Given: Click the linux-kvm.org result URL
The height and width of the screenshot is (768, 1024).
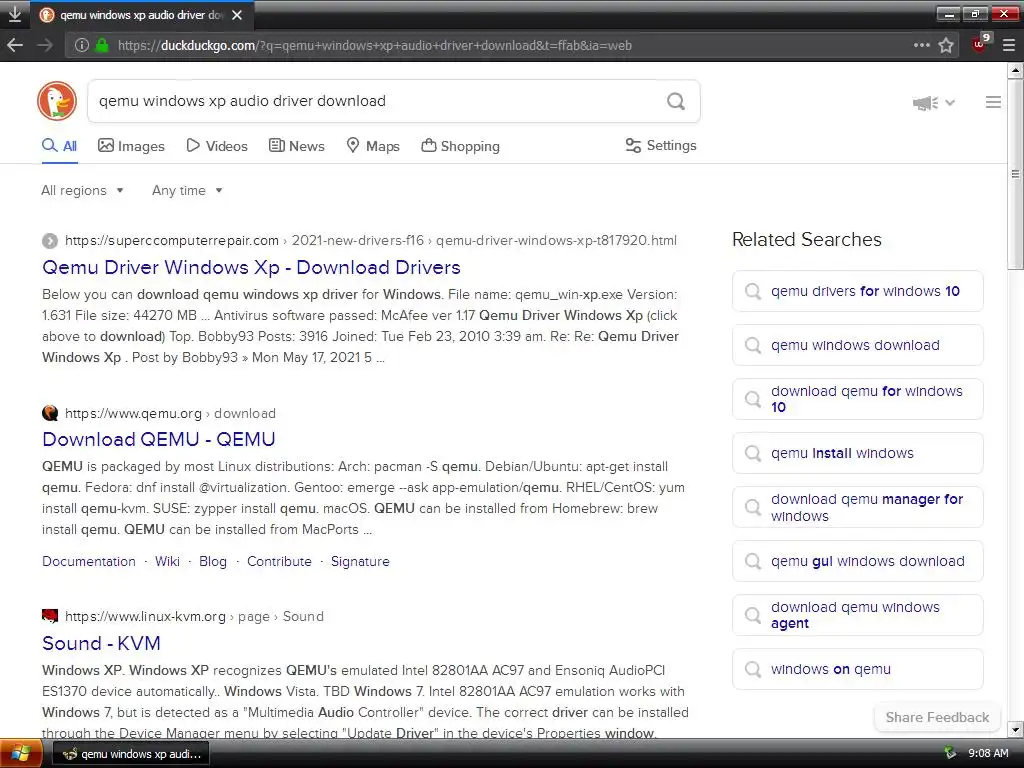Looking at the screenshot, I should click(x=194, y=616).
